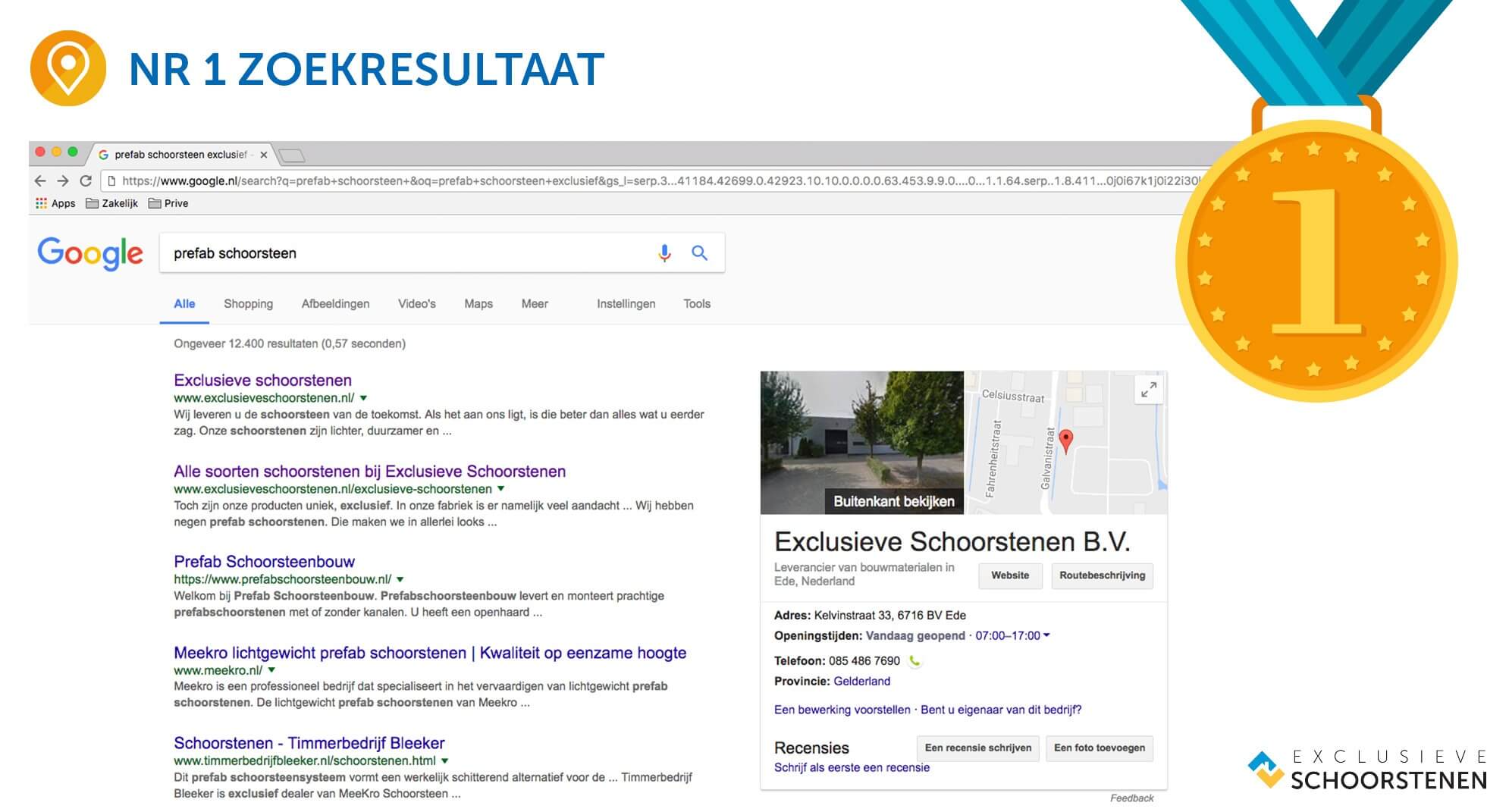1509x812 pixels.
Task: Select the prefab schoorsteen exclusief browser tab
Action: [x=180, y=155]
